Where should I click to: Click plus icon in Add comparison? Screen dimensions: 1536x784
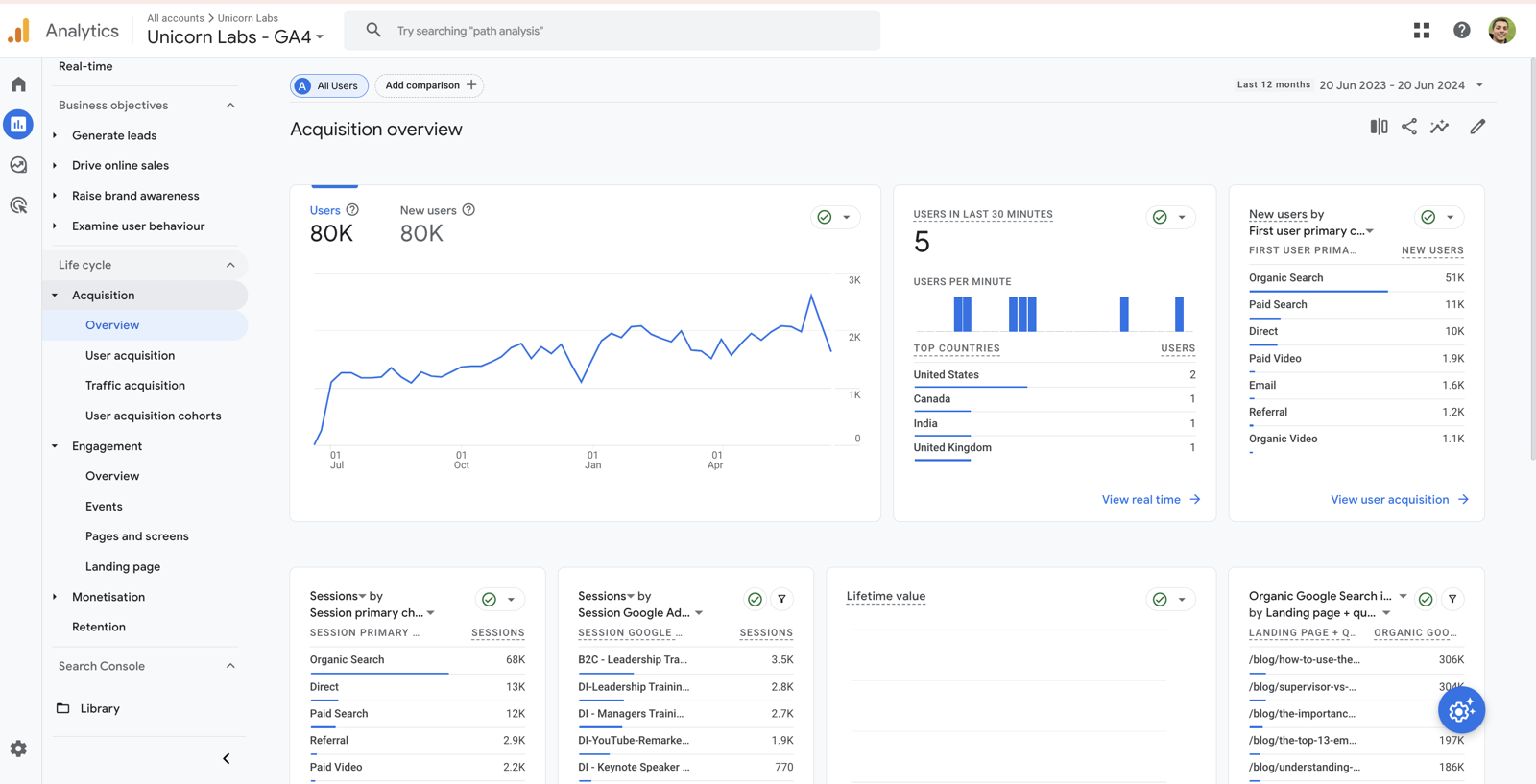pyautogui.click(x=471, y=85)
